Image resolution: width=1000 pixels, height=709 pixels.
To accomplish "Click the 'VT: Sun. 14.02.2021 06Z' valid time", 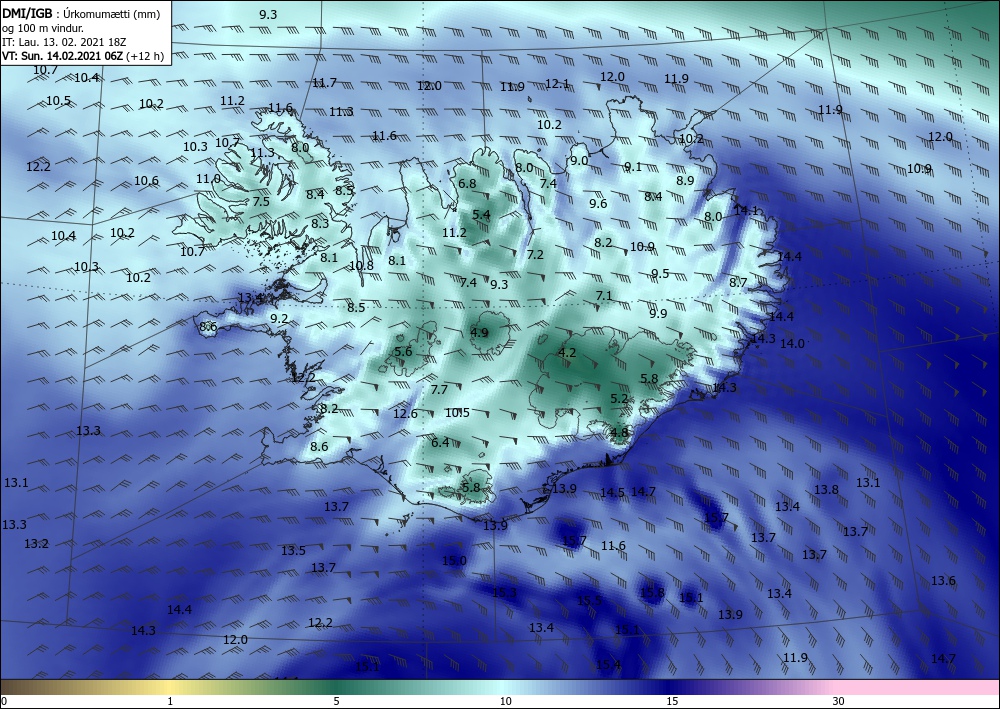I will pos(63,56).
